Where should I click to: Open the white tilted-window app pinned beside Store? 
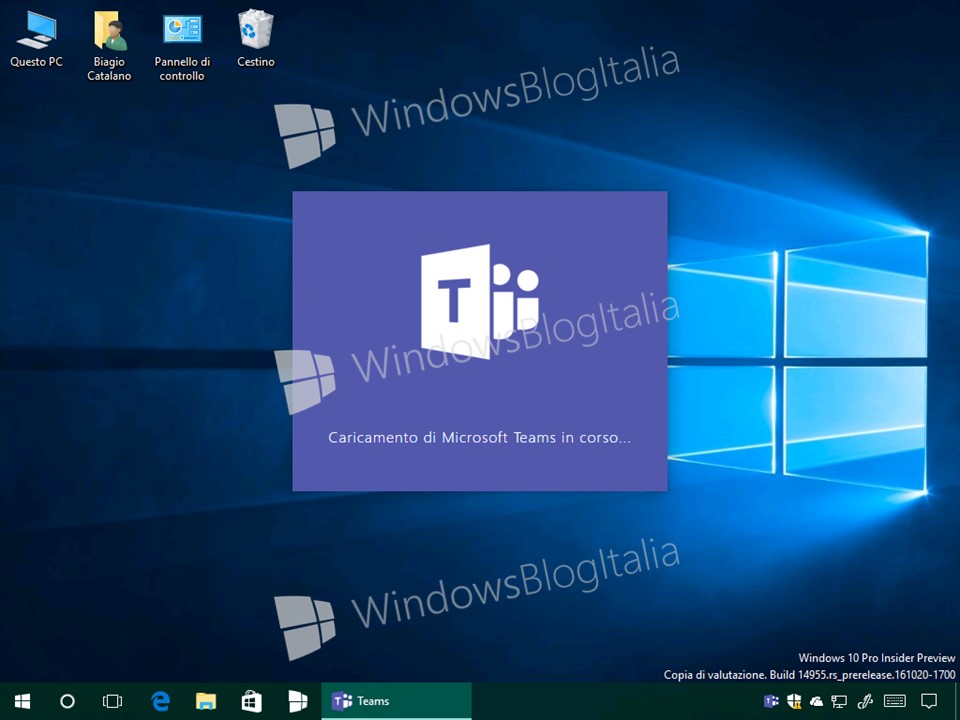(298, 701)
